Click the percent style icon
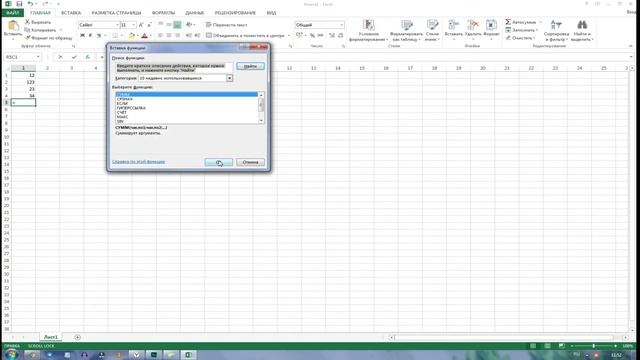Image resolution: width=640 pixels, height=360 pixels. tap(312, 36)
